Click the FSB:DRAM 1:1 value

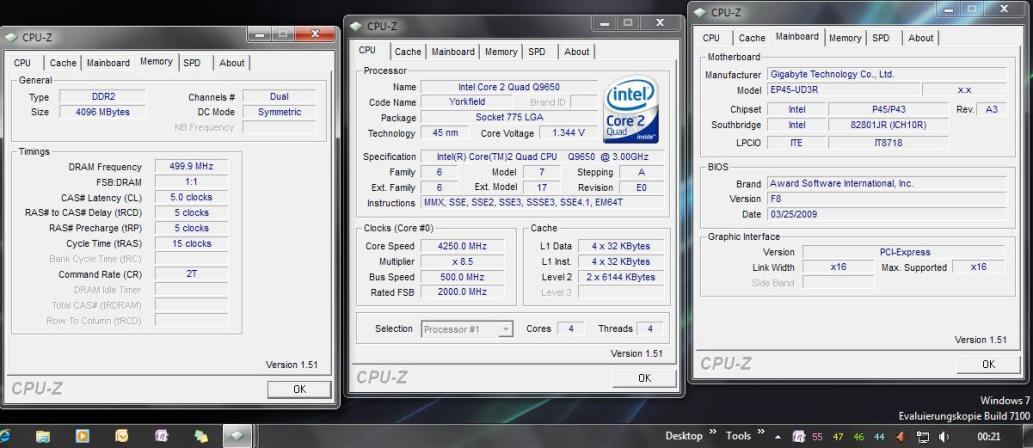pos(192,182)
